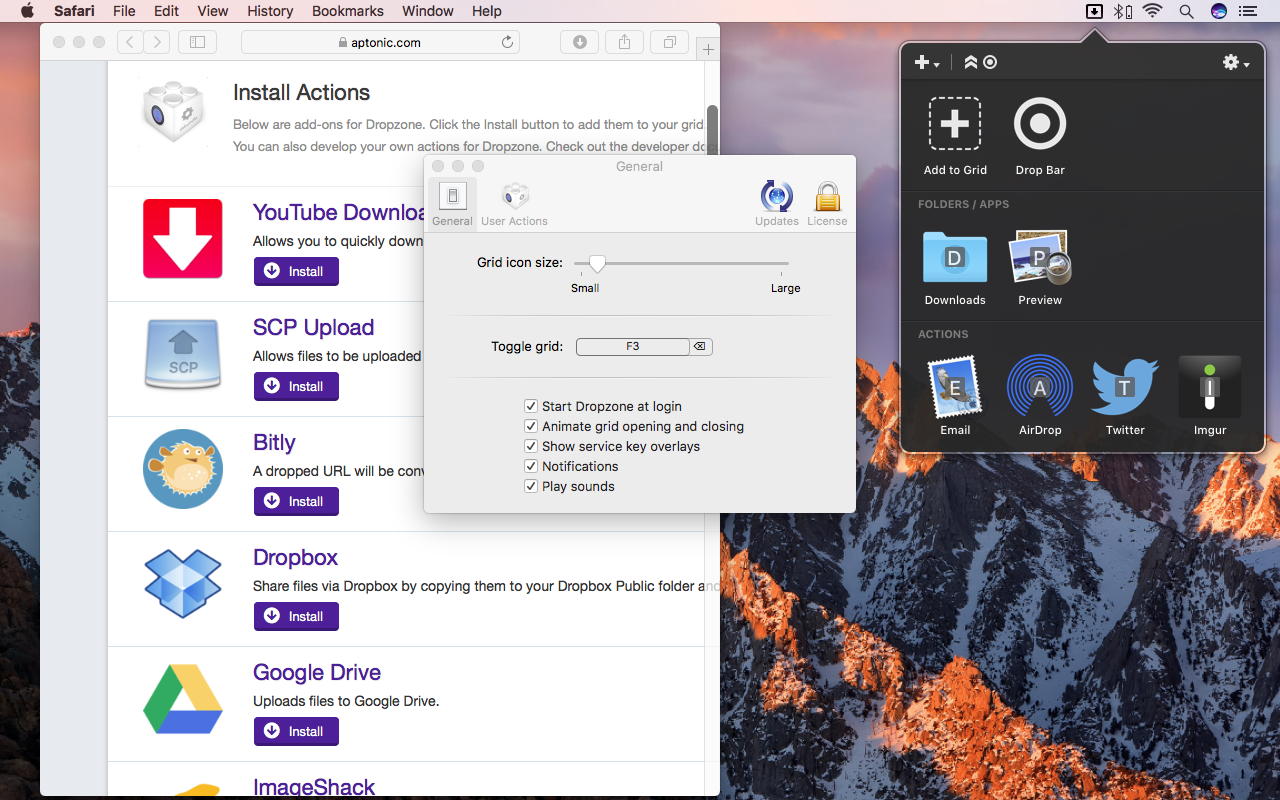This screenshot has height=800, width=1280.
Task: Click the AirDrop action icon
Action: point(1040,386)
